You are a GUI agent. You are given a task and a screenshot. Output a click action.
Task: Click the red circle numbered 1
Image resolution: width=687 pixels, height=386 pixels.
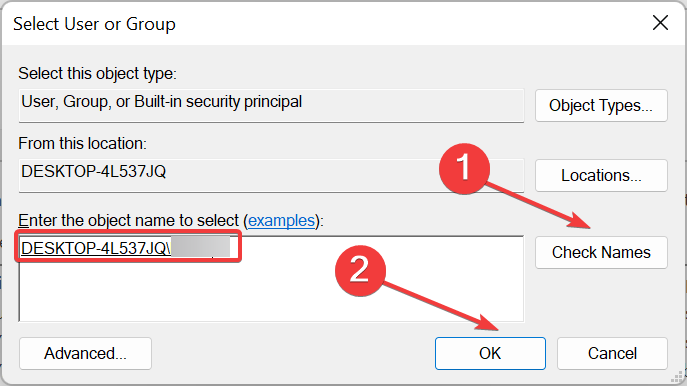pyautogui.click(x=464, y=169)
